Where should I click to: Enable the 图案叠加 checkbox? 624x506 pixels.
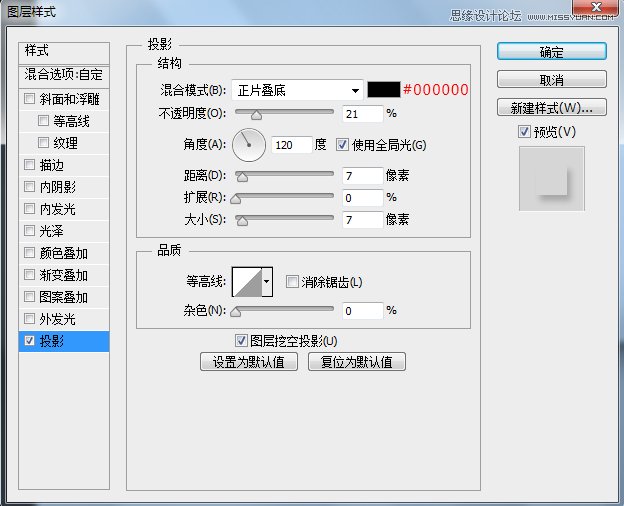coord(29,297)
